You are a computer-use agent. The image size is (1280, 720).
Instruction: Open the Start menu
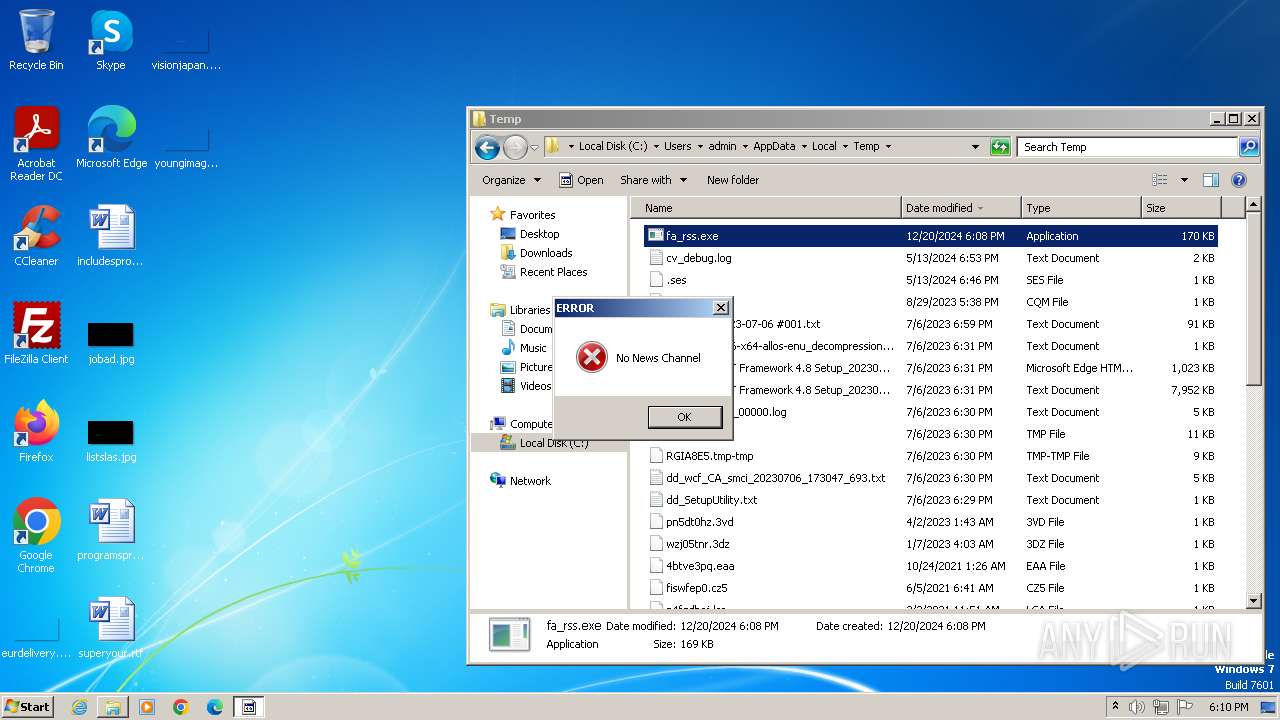28,707
